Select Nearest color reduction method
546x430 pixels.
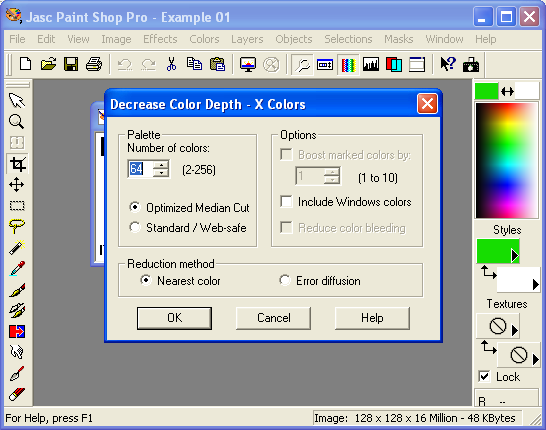[146, 280]
